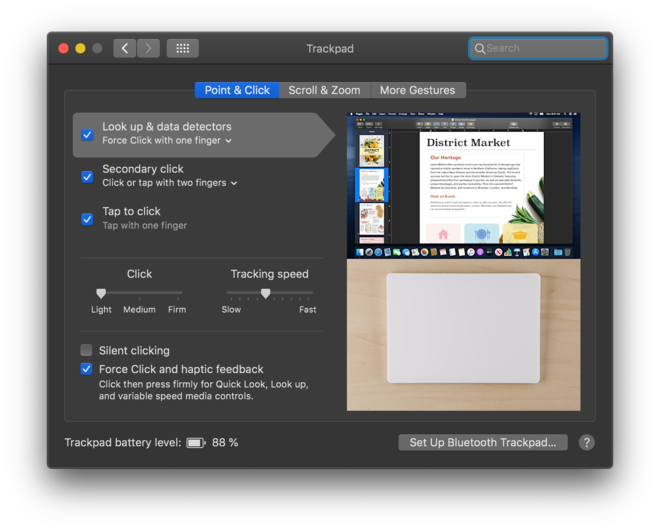
Task: Click the search magnifier icon
Action: pyautogui.click(x=480, y=48)
